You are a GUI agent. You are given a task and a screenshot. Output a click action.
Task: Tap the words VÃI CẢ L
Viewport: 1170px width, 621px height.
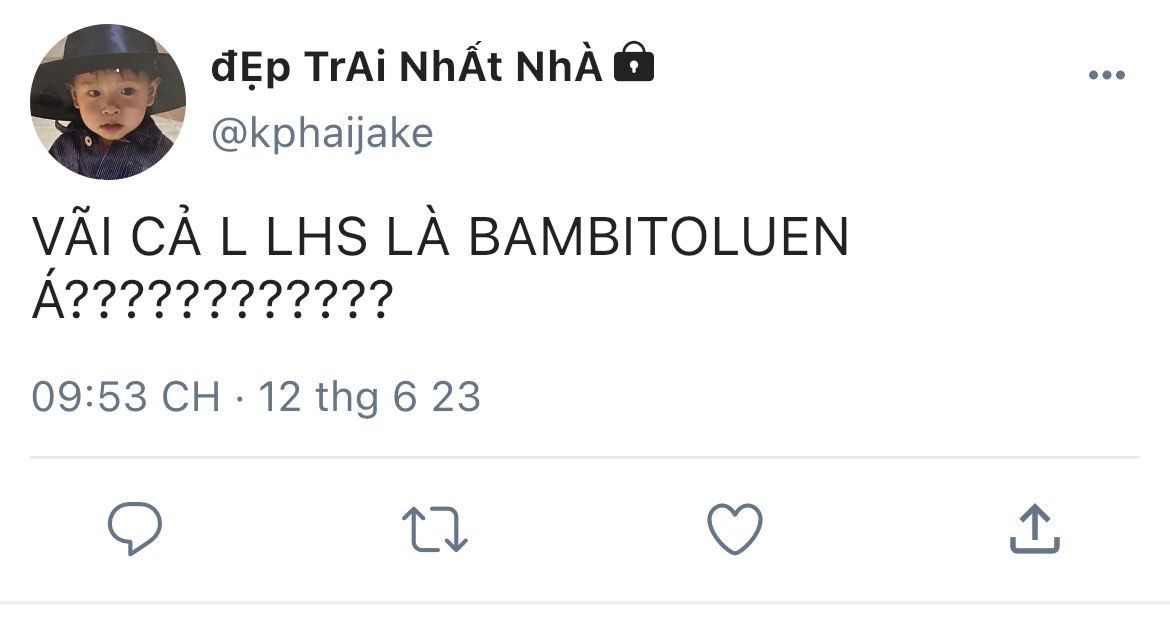click(140, 235)
